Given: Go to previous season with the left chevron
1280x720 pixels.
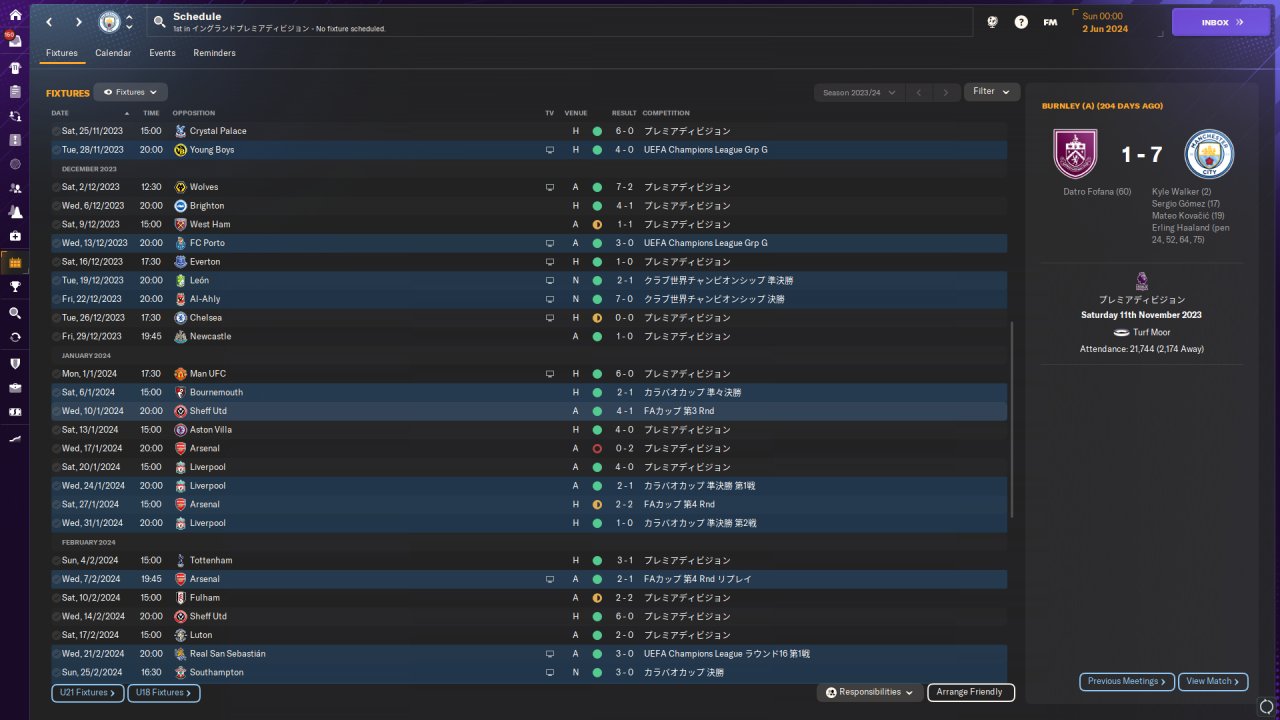Looking at the screenshot, I should (919, 92).
